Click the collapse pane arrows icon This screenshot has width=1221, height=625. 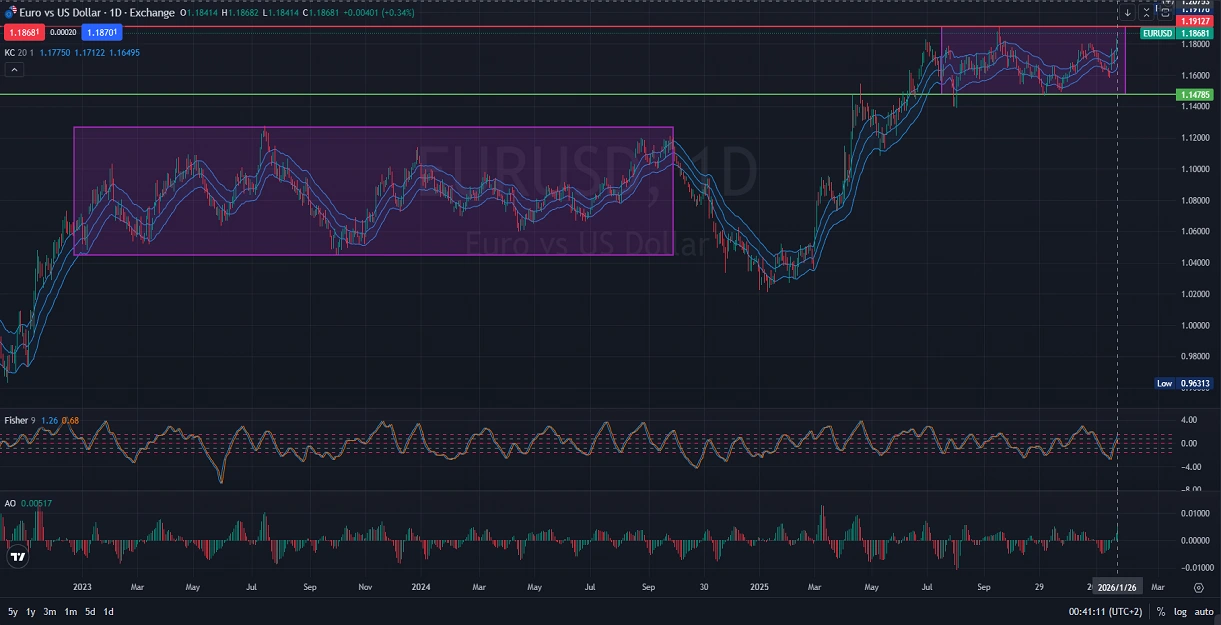pyautogui.click(x=1146, y=13)
